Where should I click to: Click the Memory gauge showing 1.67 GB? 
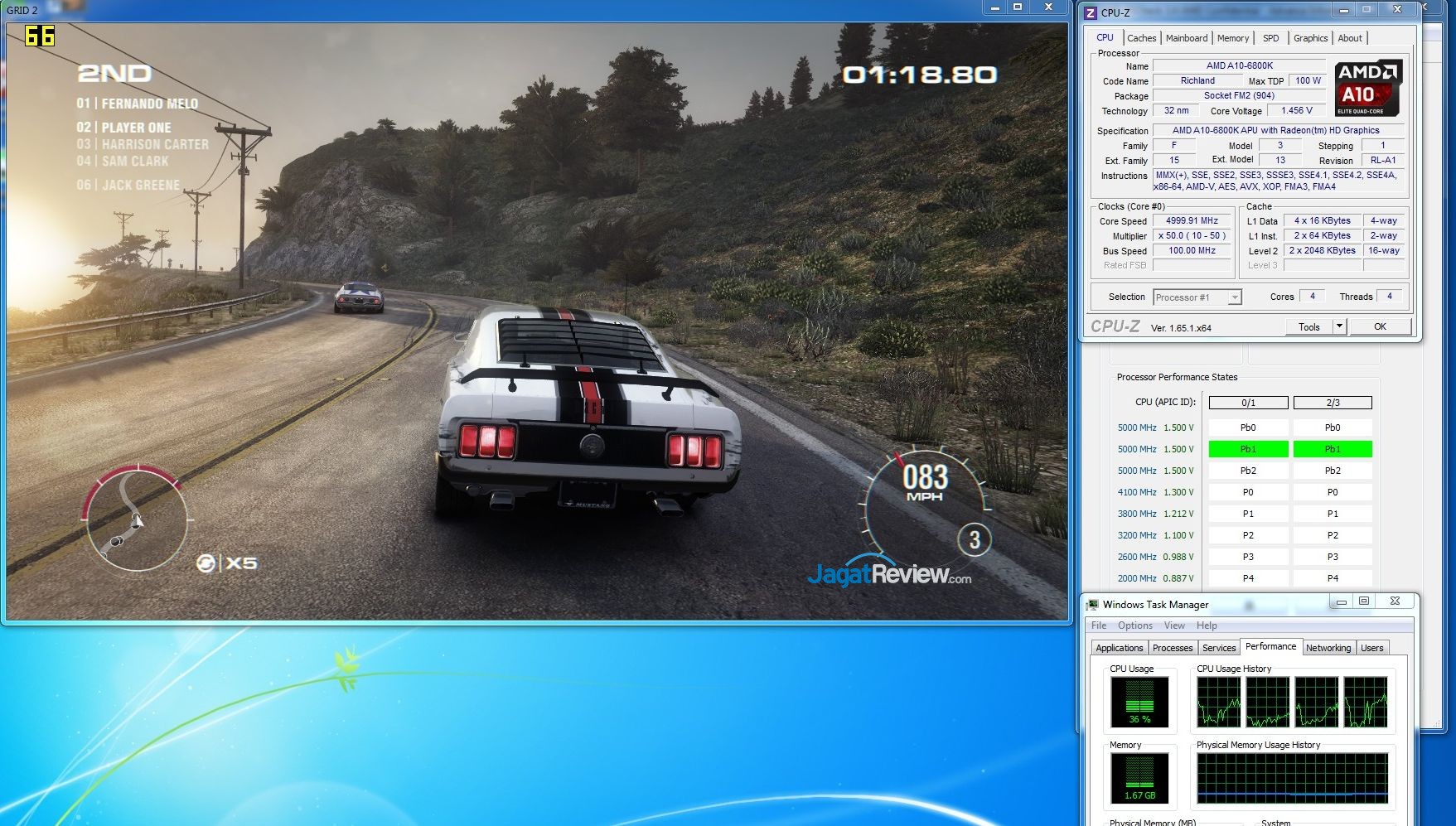tap(1139, 778)
